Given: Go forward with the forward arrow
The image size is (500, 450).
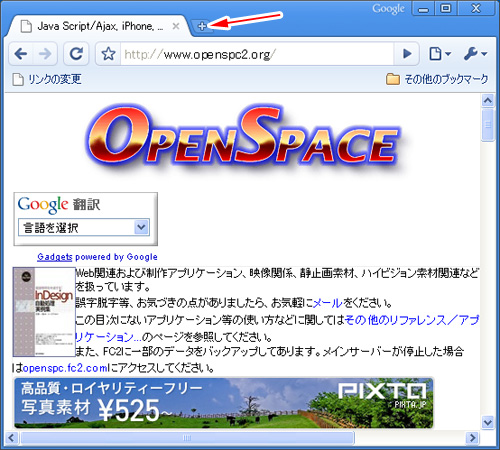Looking at the screenshot, I should pyautogui.click(x=45, y=54).
